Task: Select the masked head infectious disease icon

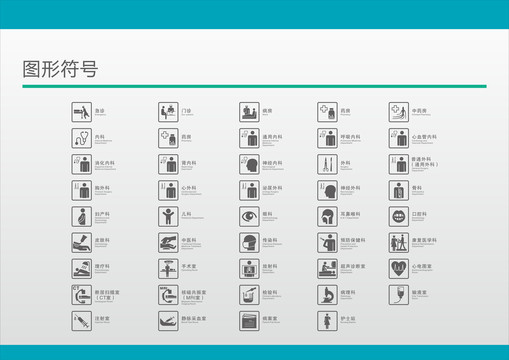Action: (249, 243)
